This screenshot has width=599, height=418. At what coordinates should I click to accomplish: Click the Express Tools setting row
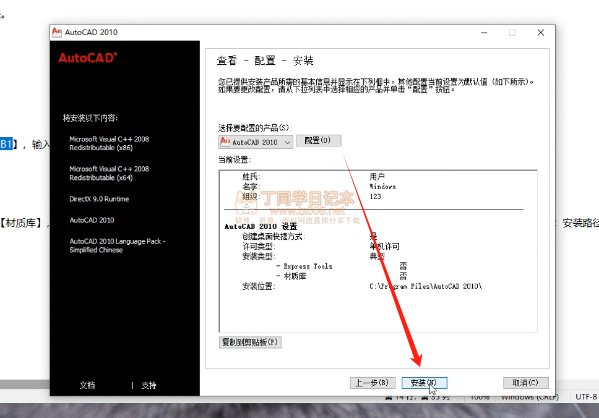click(342, 266)
